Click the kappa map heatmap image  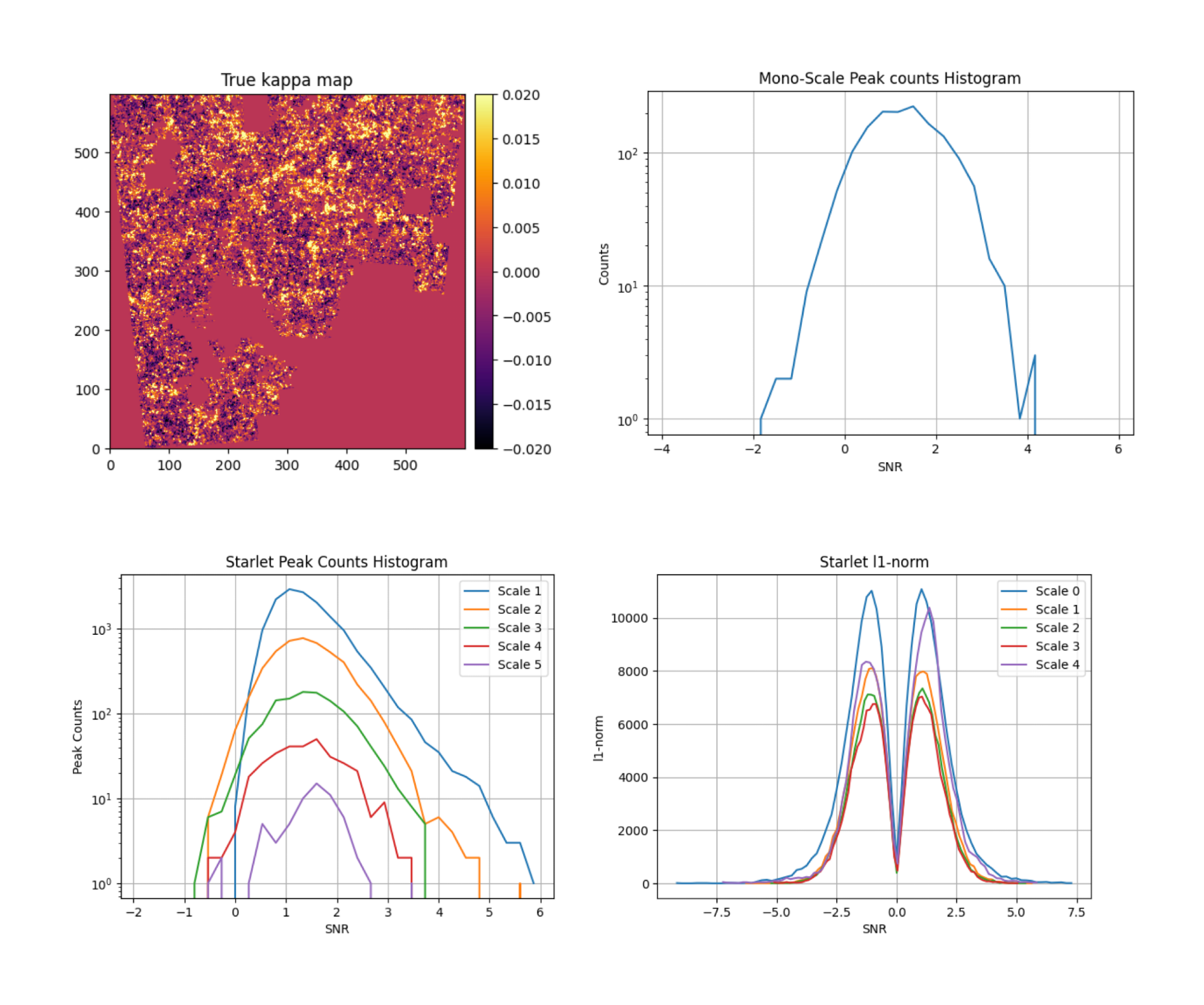tap(288, 271)
